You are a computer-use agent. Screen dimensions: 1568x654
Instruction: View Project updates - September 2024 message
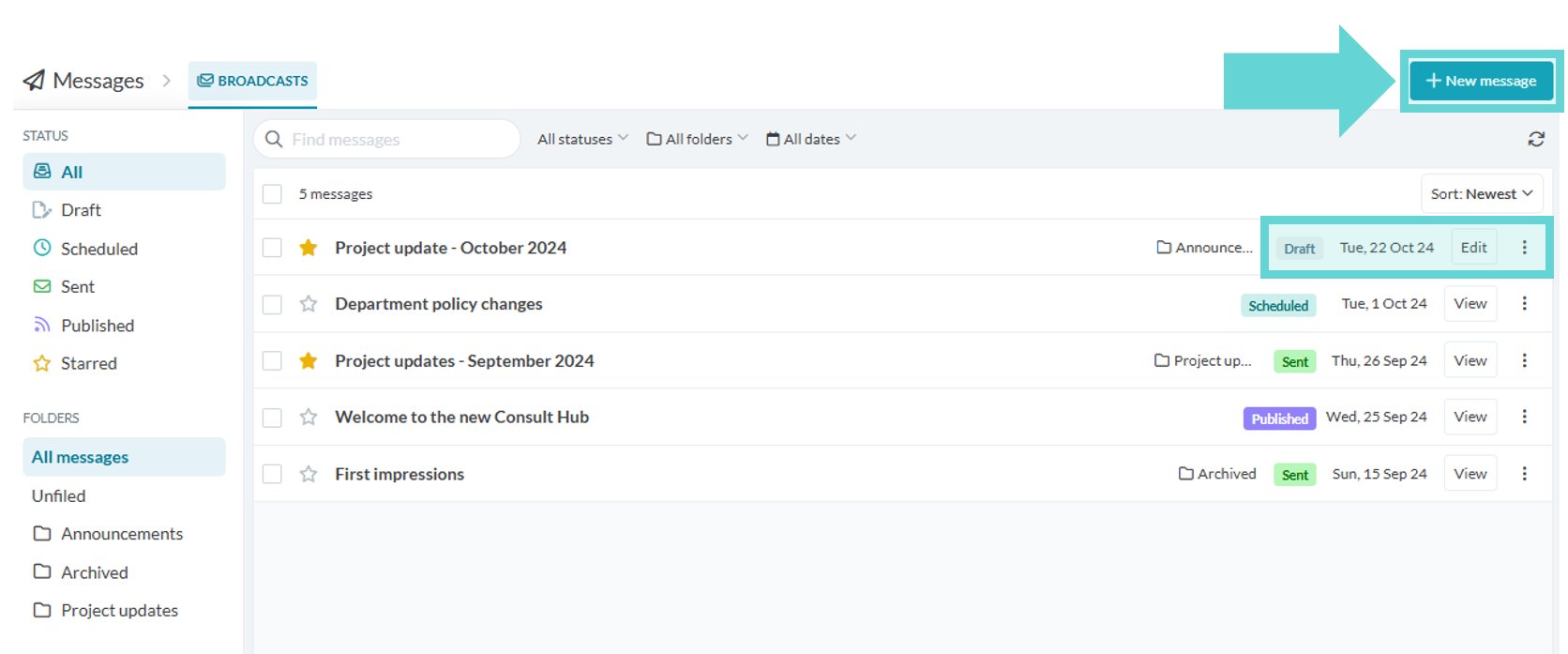(x=1470, y=360)
